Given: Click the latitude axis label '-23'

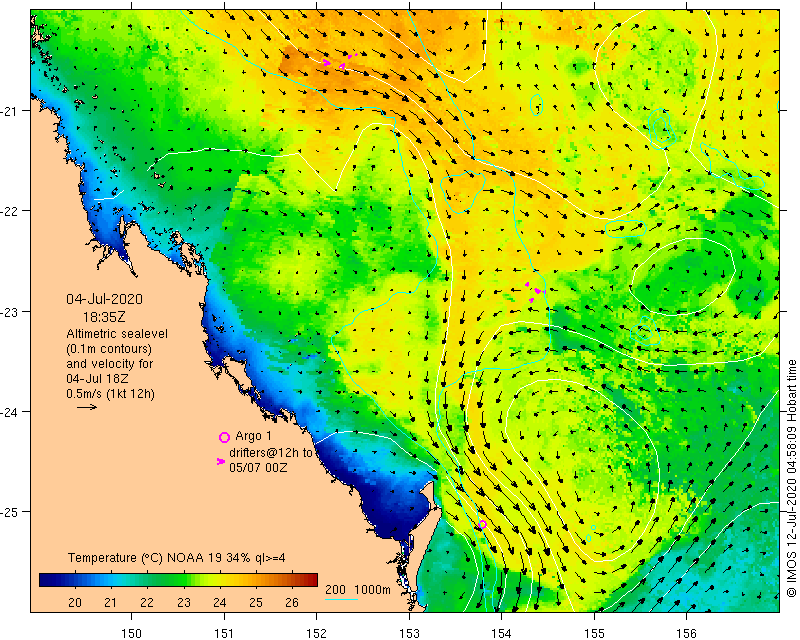Looking at the screenshot, I should (9, 311).
